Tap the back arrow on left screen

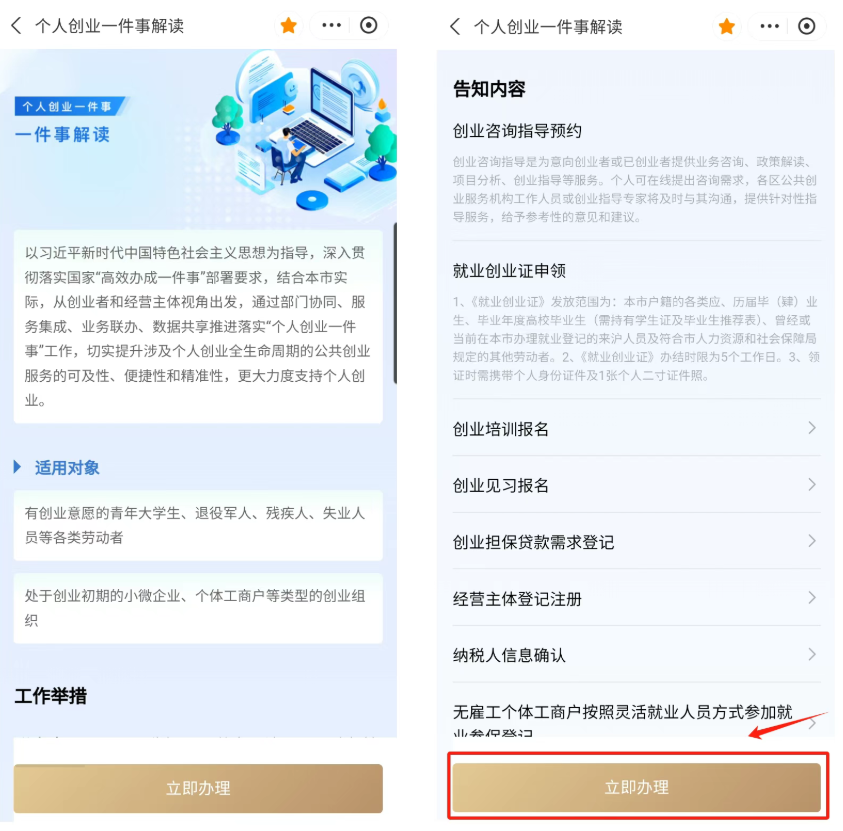click(x=17, y=25)
